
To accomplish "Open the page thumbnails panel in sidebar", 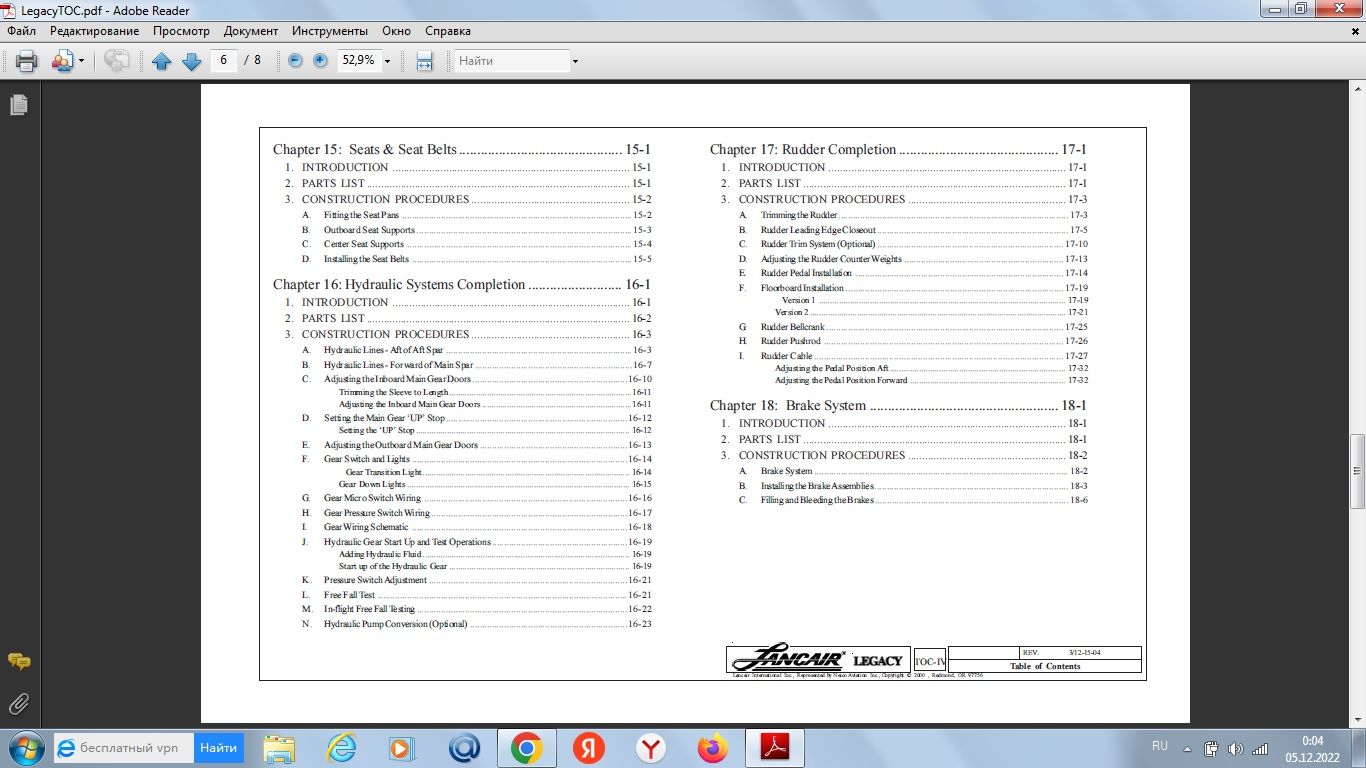I will click(18, 105).
